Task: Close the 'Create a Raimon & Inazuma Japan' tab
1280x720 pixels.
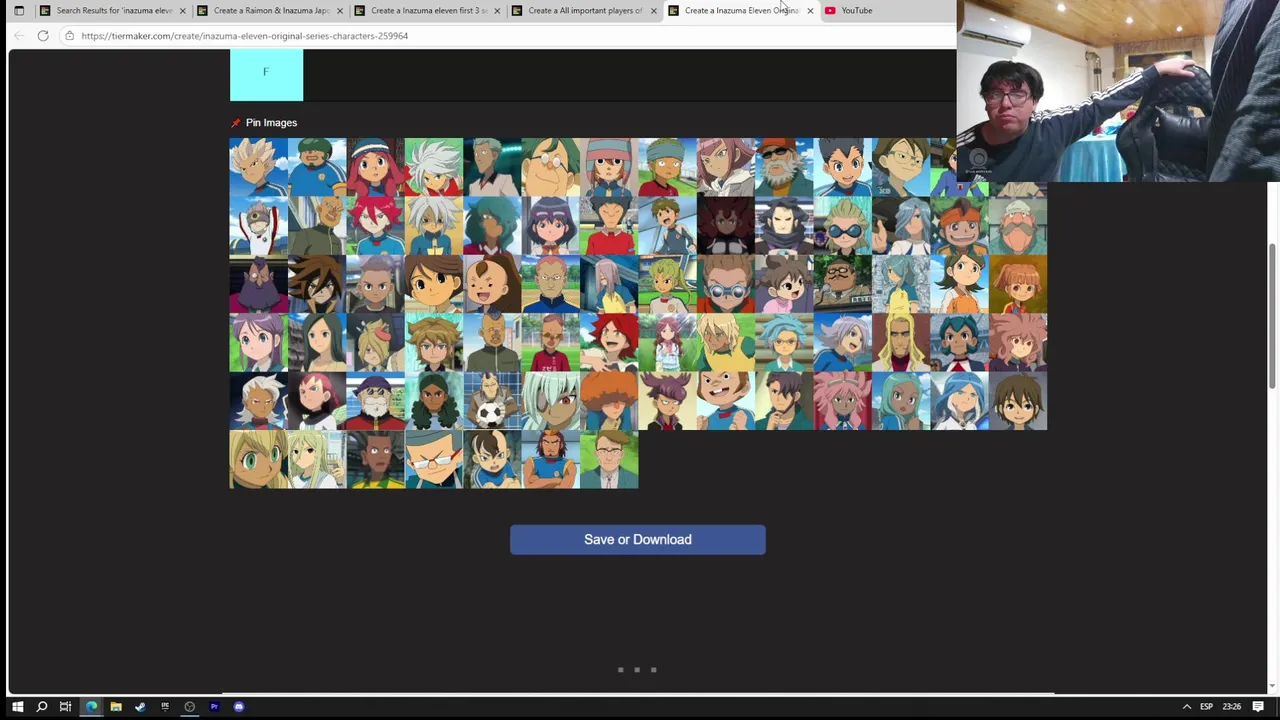Action: click(x=340, y=10)
